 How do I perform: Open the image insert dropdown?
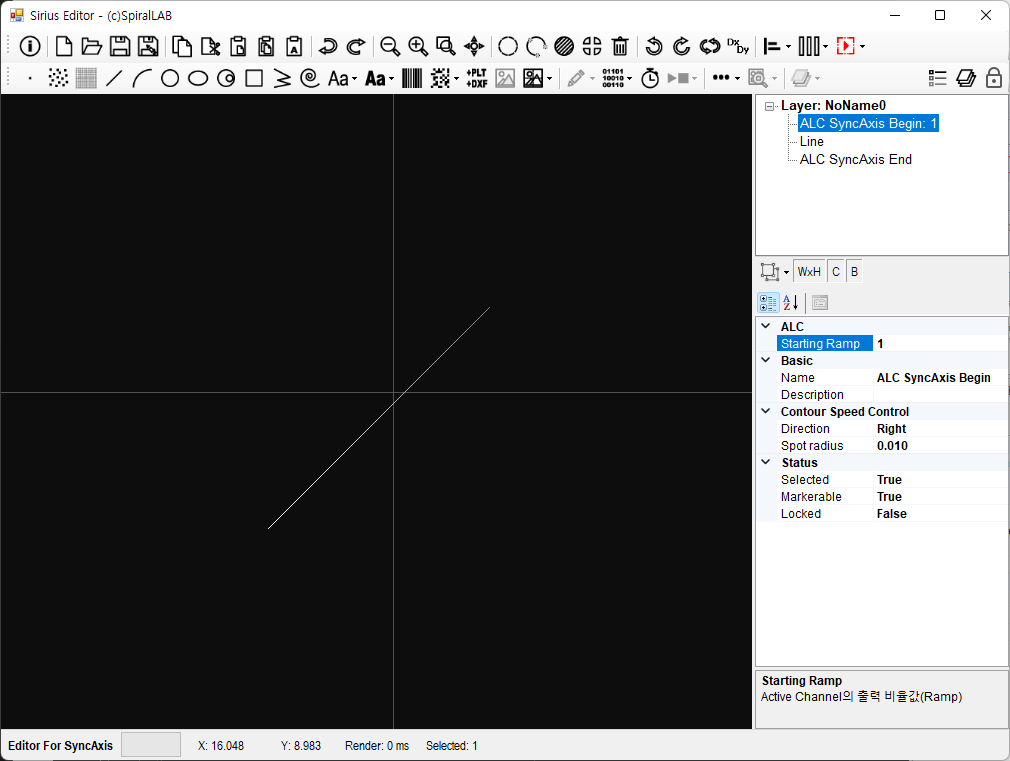[549, 79]
